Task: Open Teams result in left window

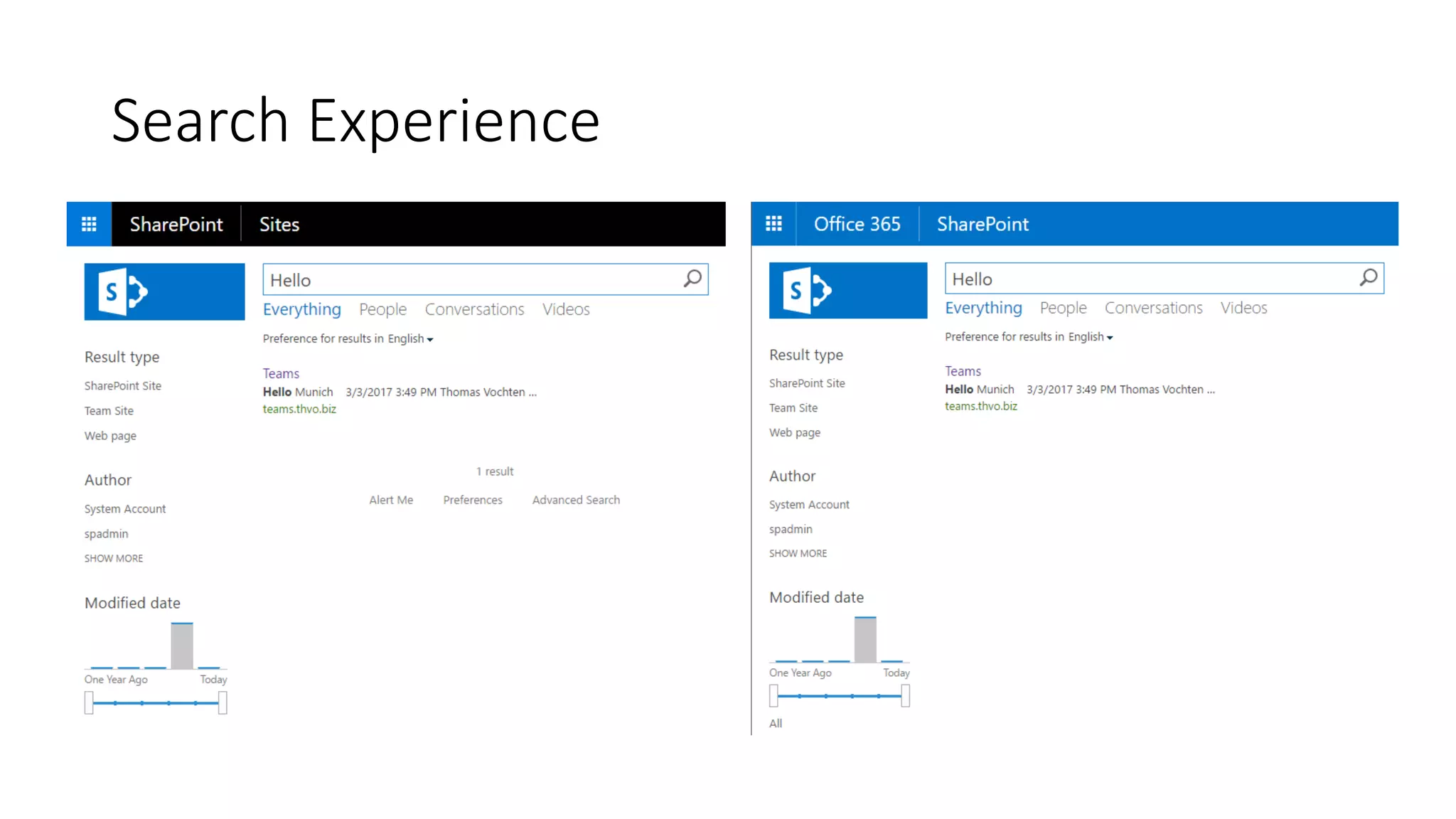Action: tap(281, 373)
